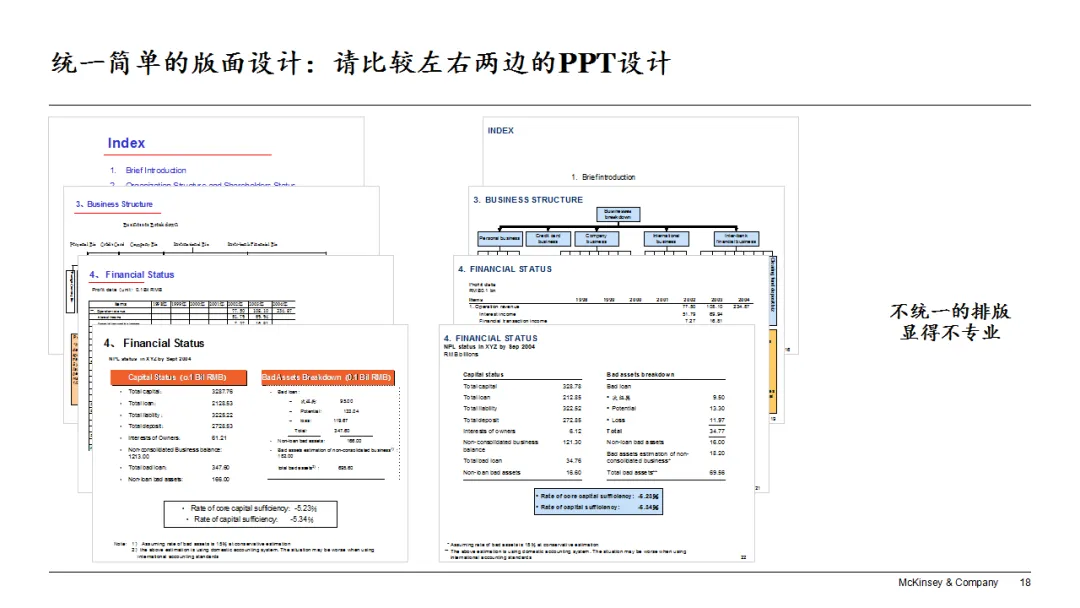
Task: Click the "Potential" value 13.30 on right slide
Action: click(717, 408)
